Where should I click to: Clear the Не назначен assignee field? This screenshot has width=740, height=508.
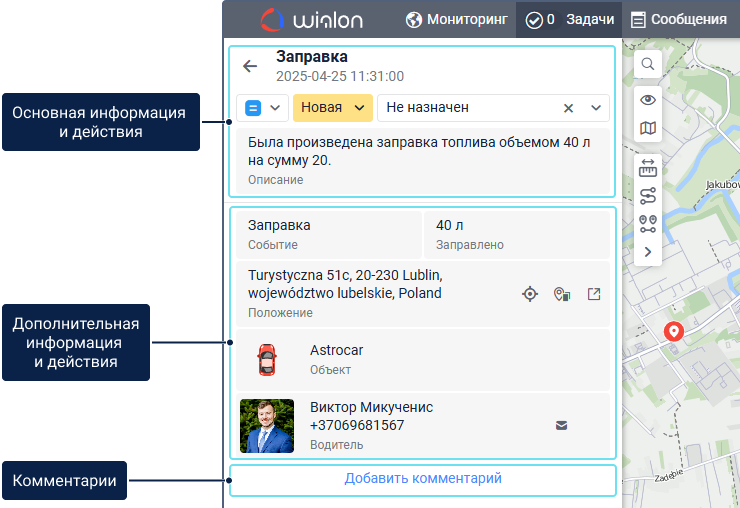[568, 108]
